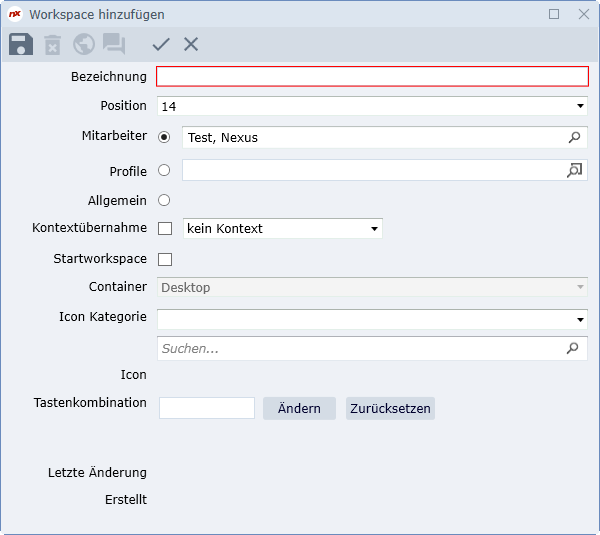This screenshot has height=535, width=600.
Task: Tick the Startworkspace checkbox
Action: (x=166, y=259)
